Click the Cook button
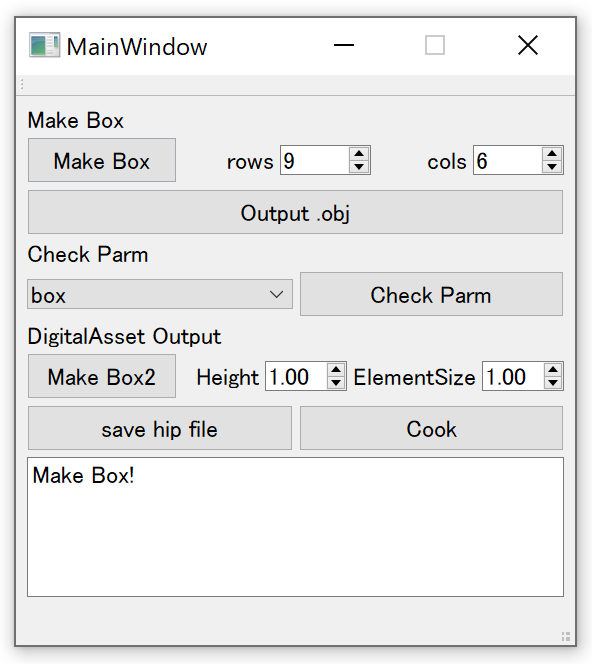The height and width of the screenshot is (664, 592). click(431, 428)
